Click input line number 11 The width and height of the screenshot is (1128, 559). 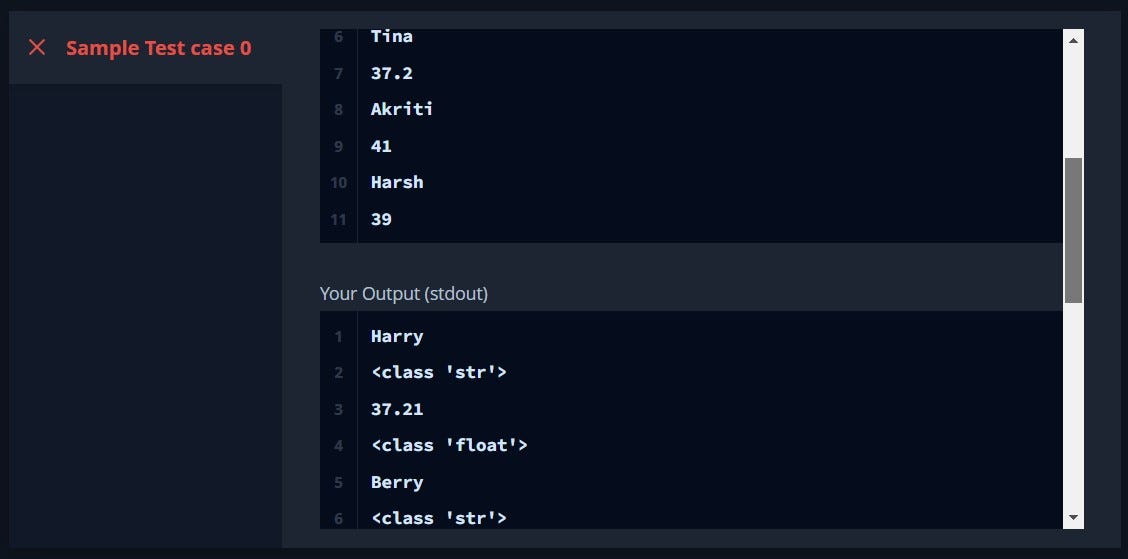tap(338, 219)
